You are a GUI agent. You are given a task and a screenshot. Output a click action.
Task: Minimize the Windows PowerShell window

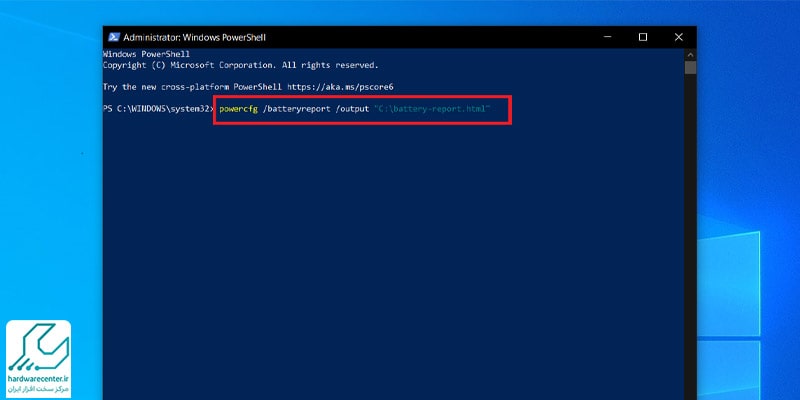[607, 37]
